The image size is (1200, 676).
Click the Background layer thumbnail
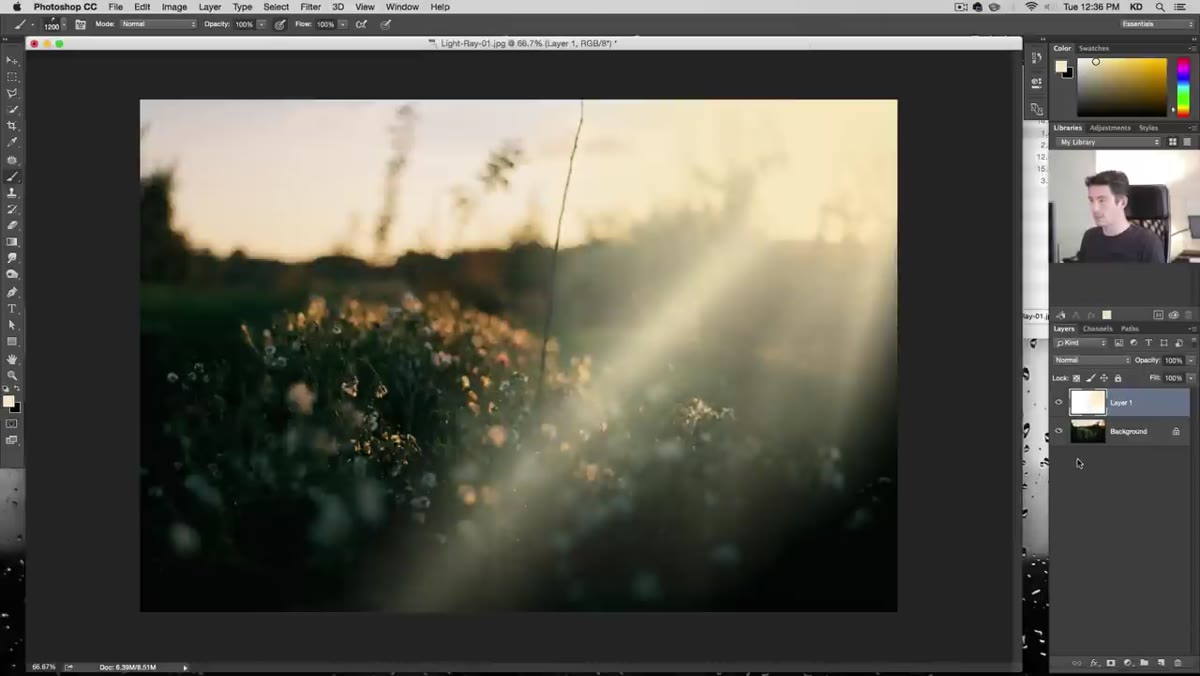(x=1088, y=431)
